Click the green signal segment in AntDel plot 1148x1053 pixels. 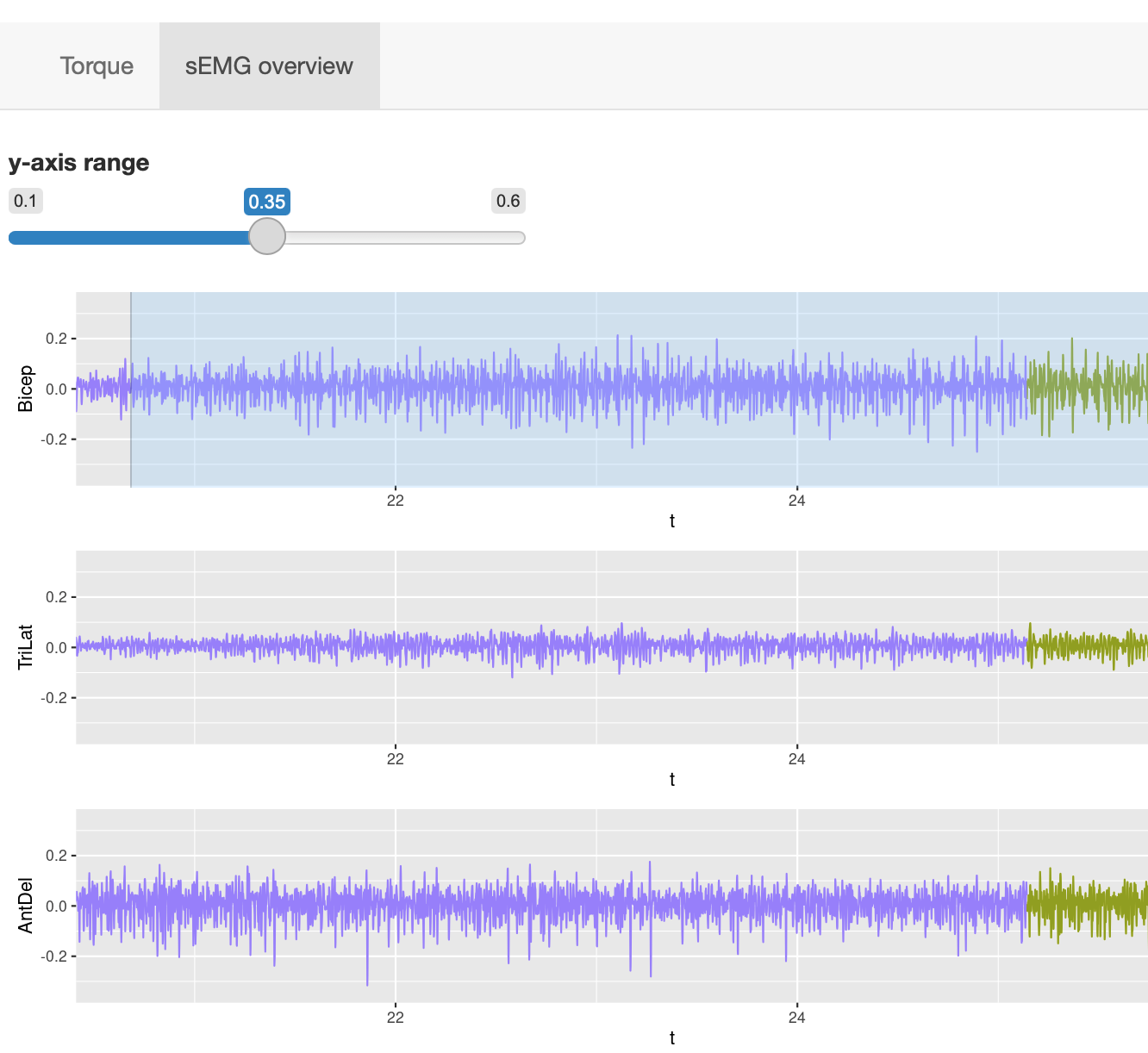[x=1086, y=905]
